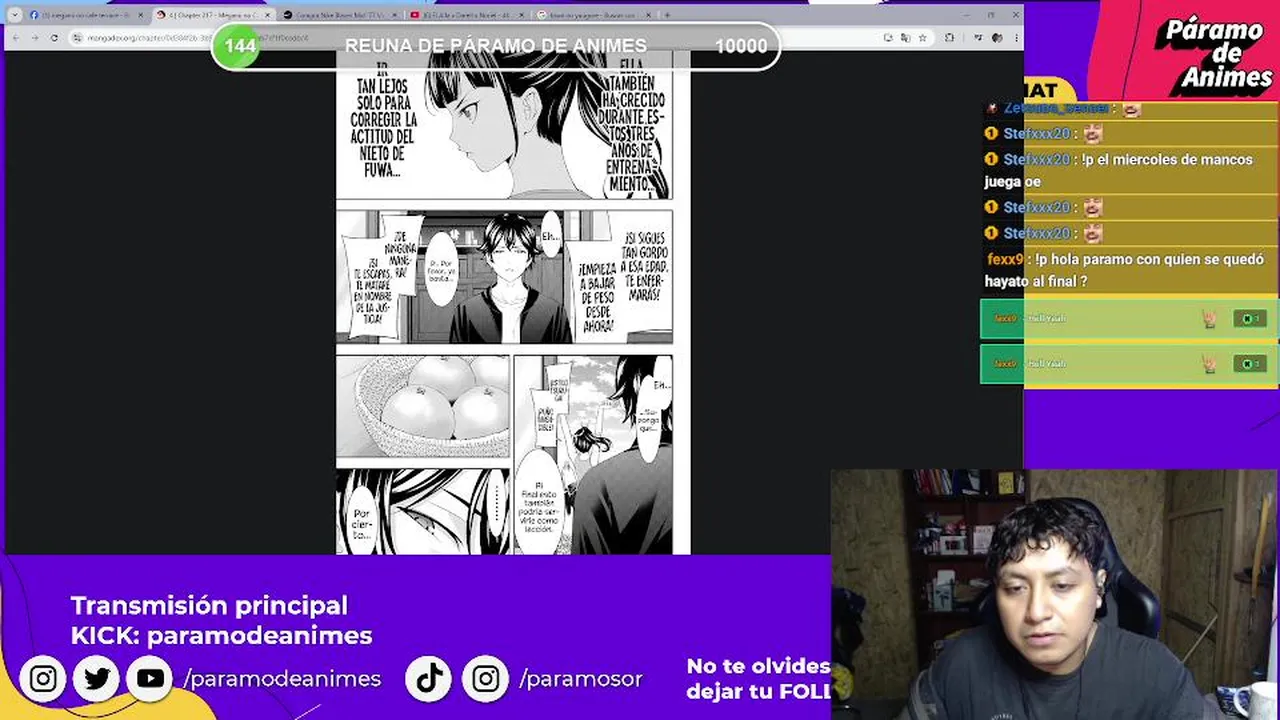Click the 'KICK: paramodeanimes' text
1280x720 pixels.
coord(221,635)
